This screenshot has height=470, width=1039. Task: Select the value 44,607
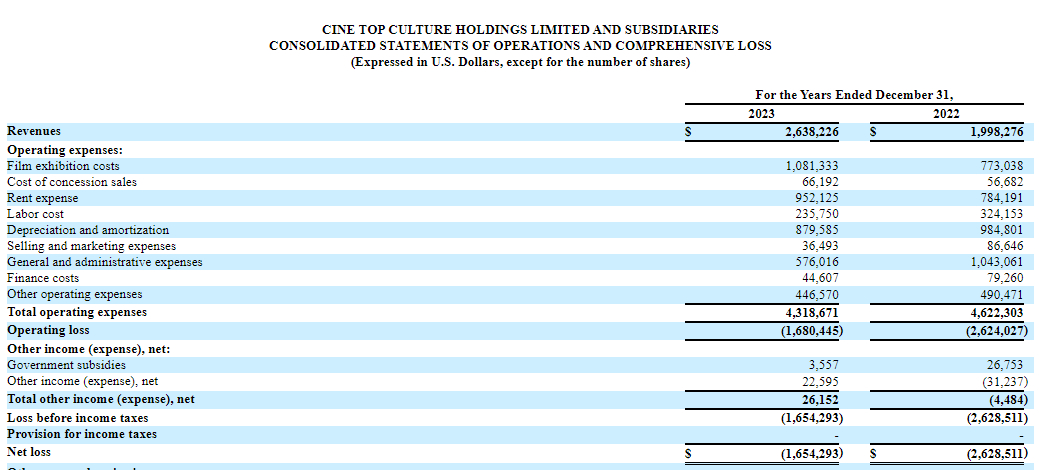(820, 278)
